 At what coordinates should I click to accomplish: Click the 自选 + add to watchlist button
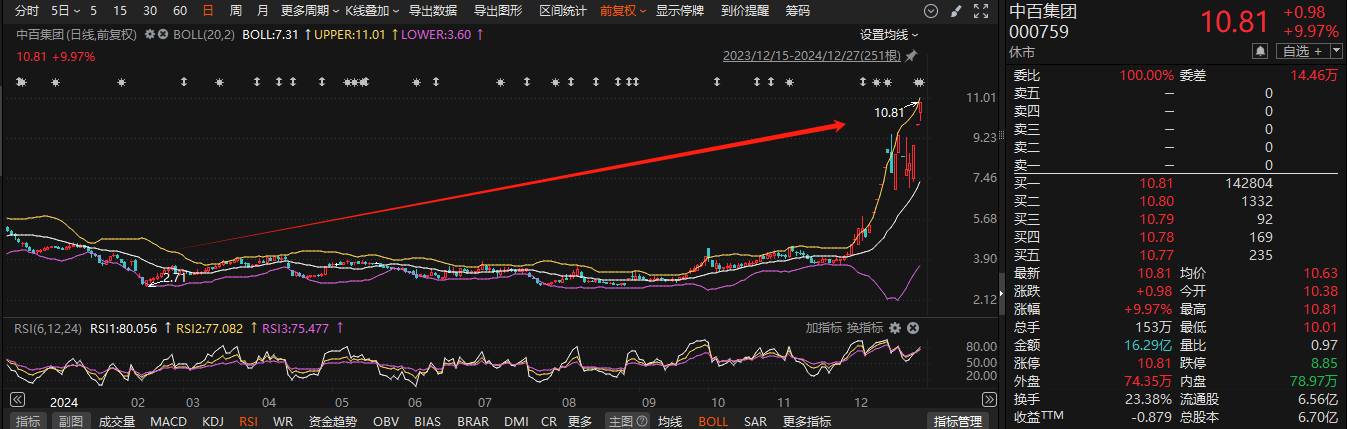(x=1302, y=51)
